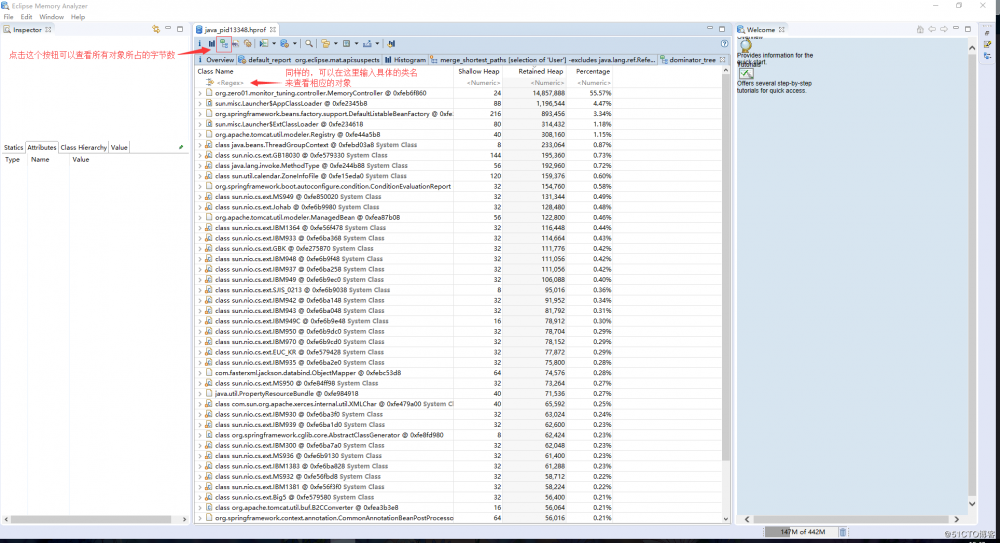The width and height of the screenshot is (1000, 543).
Task: Click the search magnifier toolbar icon
Action: [x=311, y=44]
